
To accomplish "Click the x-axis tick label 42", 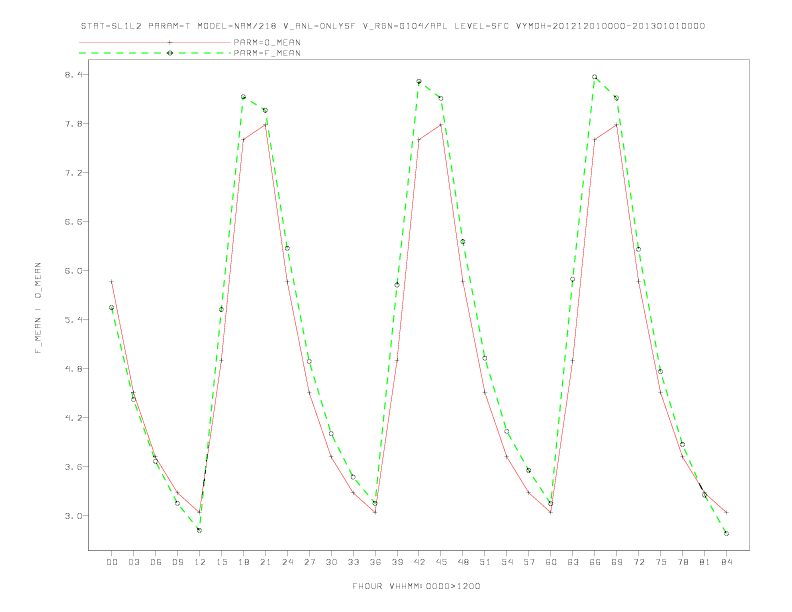I will pyautogui.click(x=419, y=562).
